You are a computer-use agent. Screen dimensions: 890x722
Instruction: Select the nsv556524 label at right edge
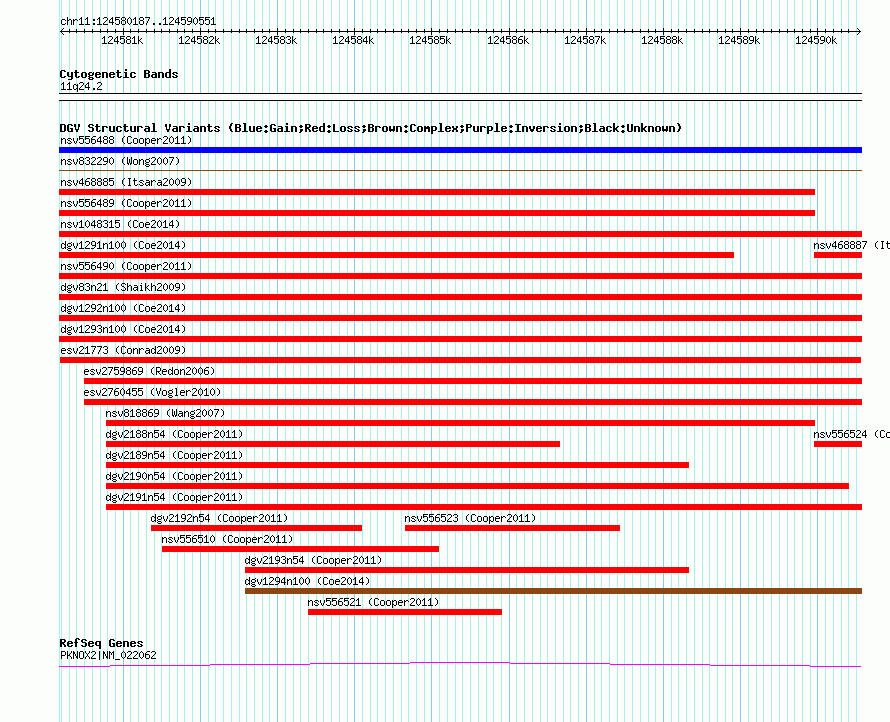point(851,434)
